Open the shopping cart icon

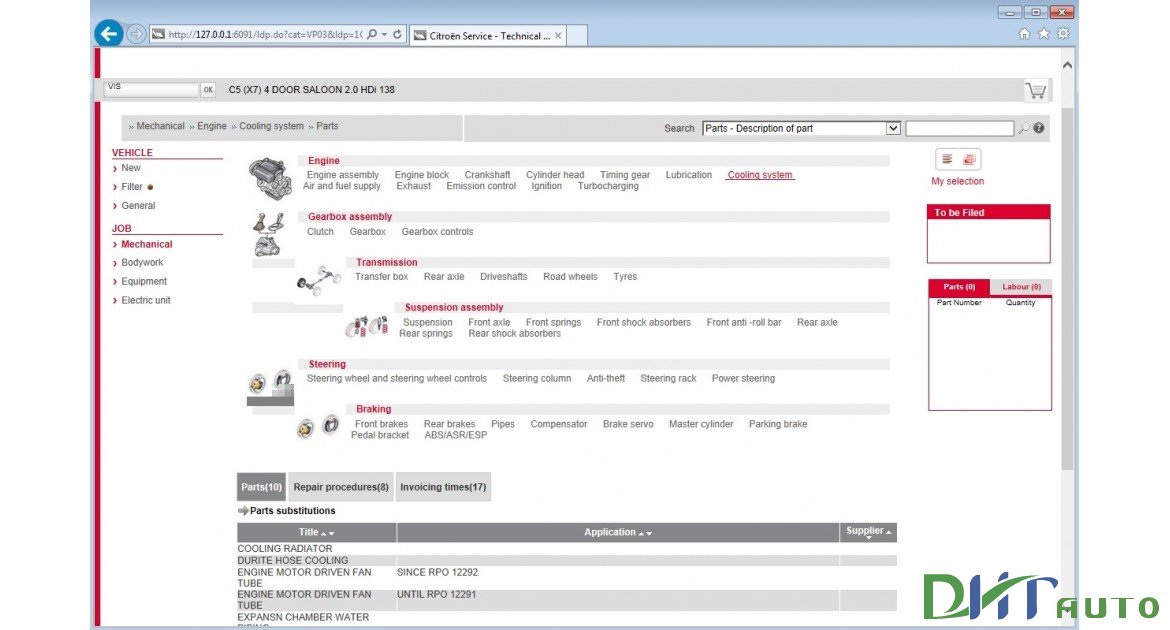coord(1036,90)
